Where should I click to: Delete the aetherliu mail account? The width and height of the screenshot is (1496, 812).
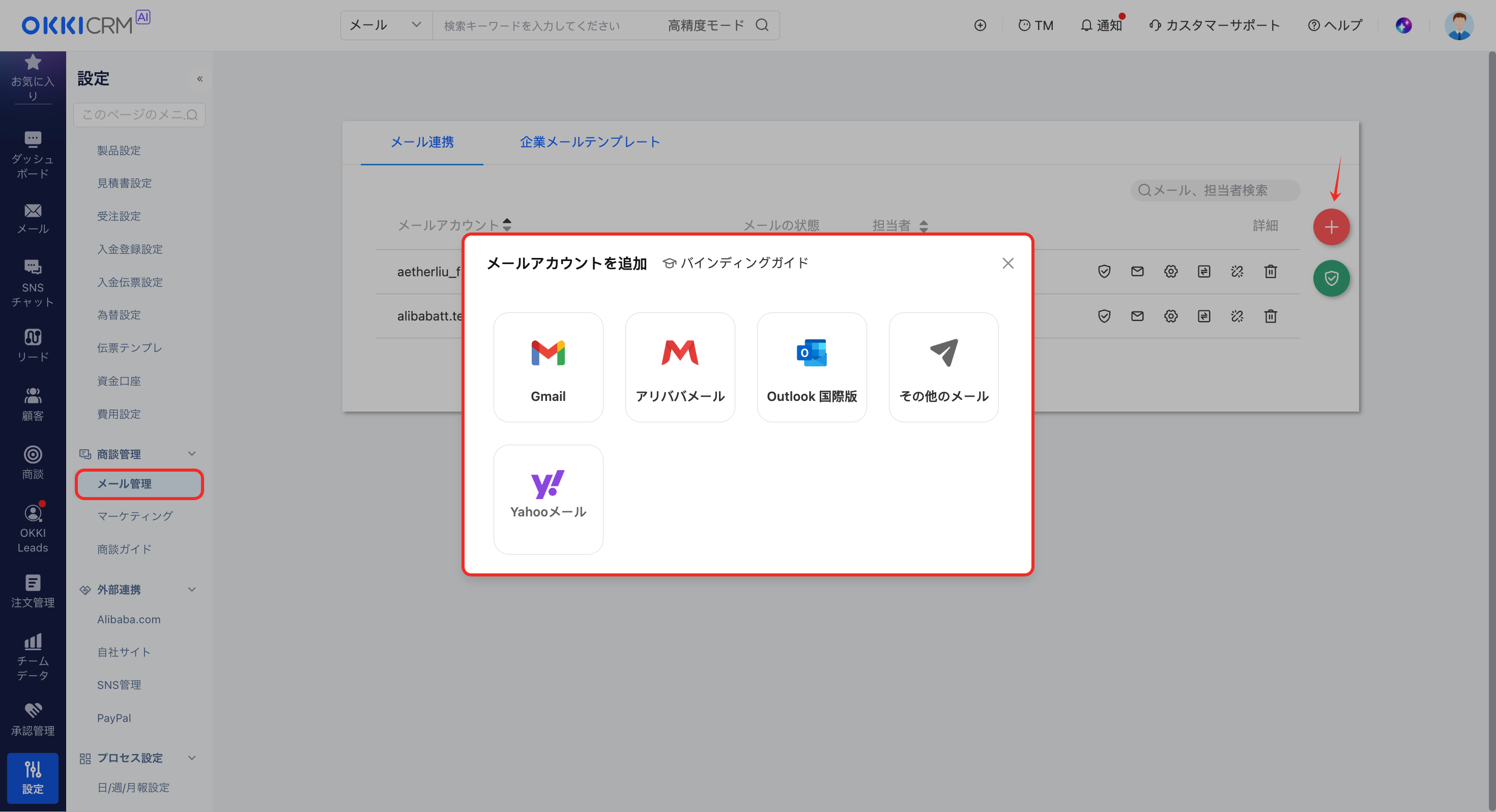tap(1271, 271)
